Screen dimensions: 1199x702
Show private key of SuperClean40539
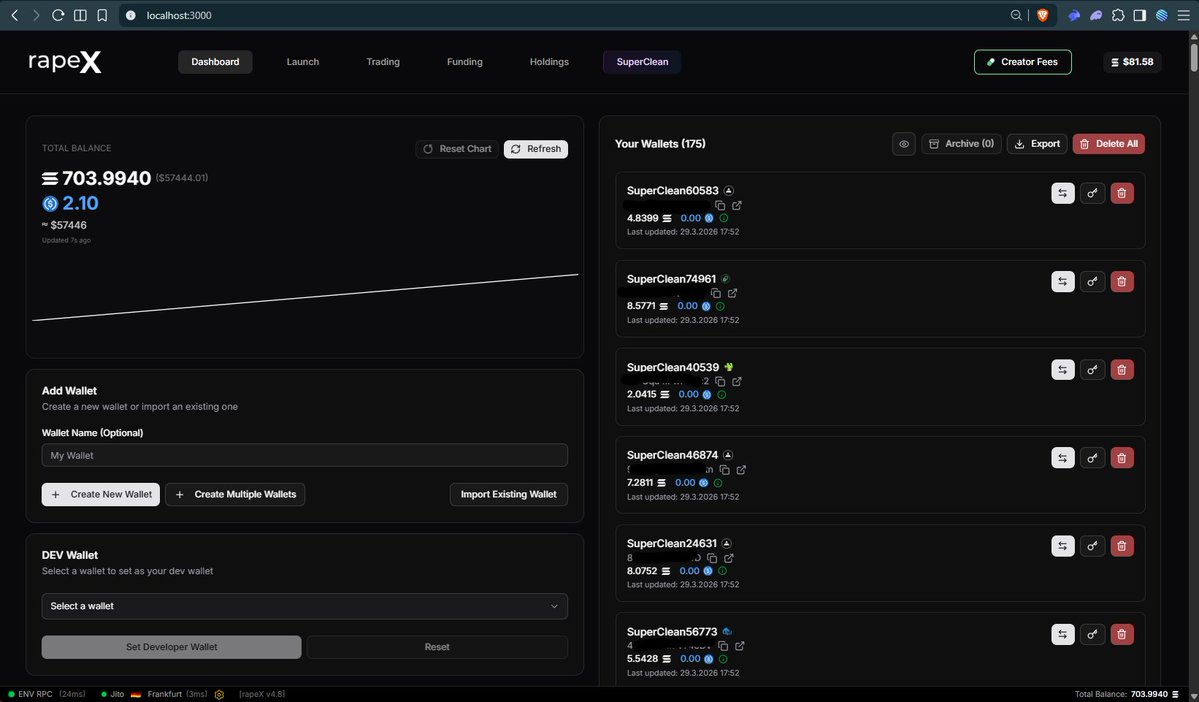(1092, 370)
